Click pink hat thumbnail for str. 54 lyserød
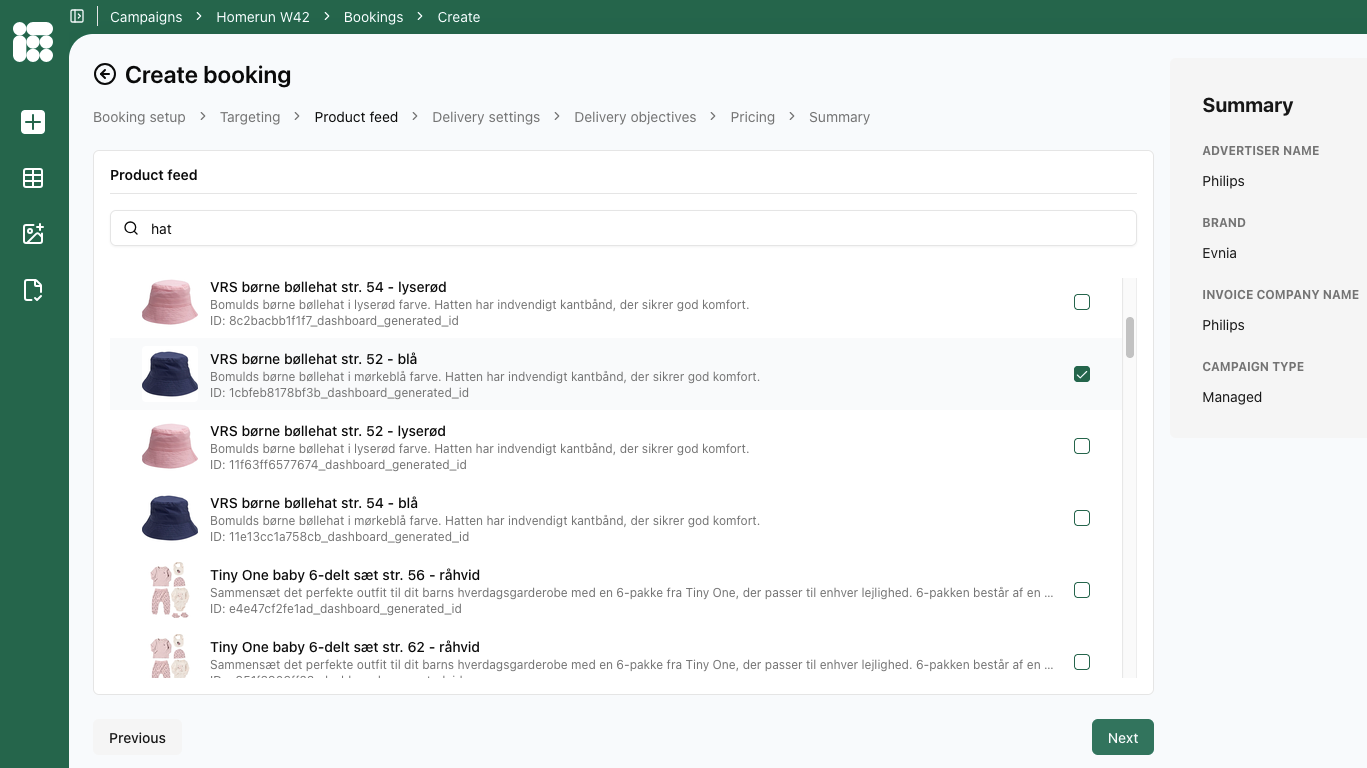 tap(170, 302)
